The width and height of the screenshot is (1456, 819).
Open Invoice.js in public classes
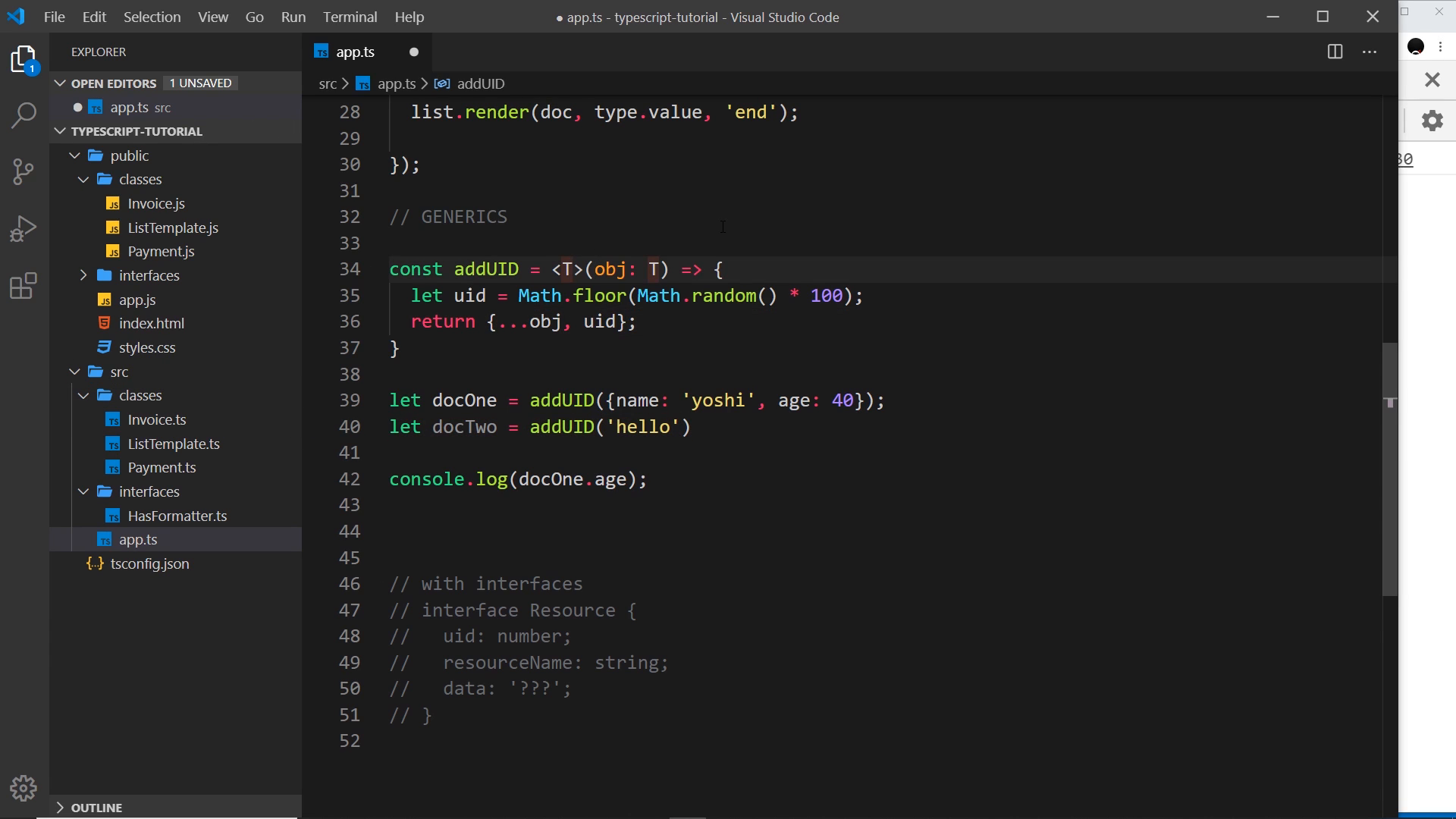pos(156,204)
